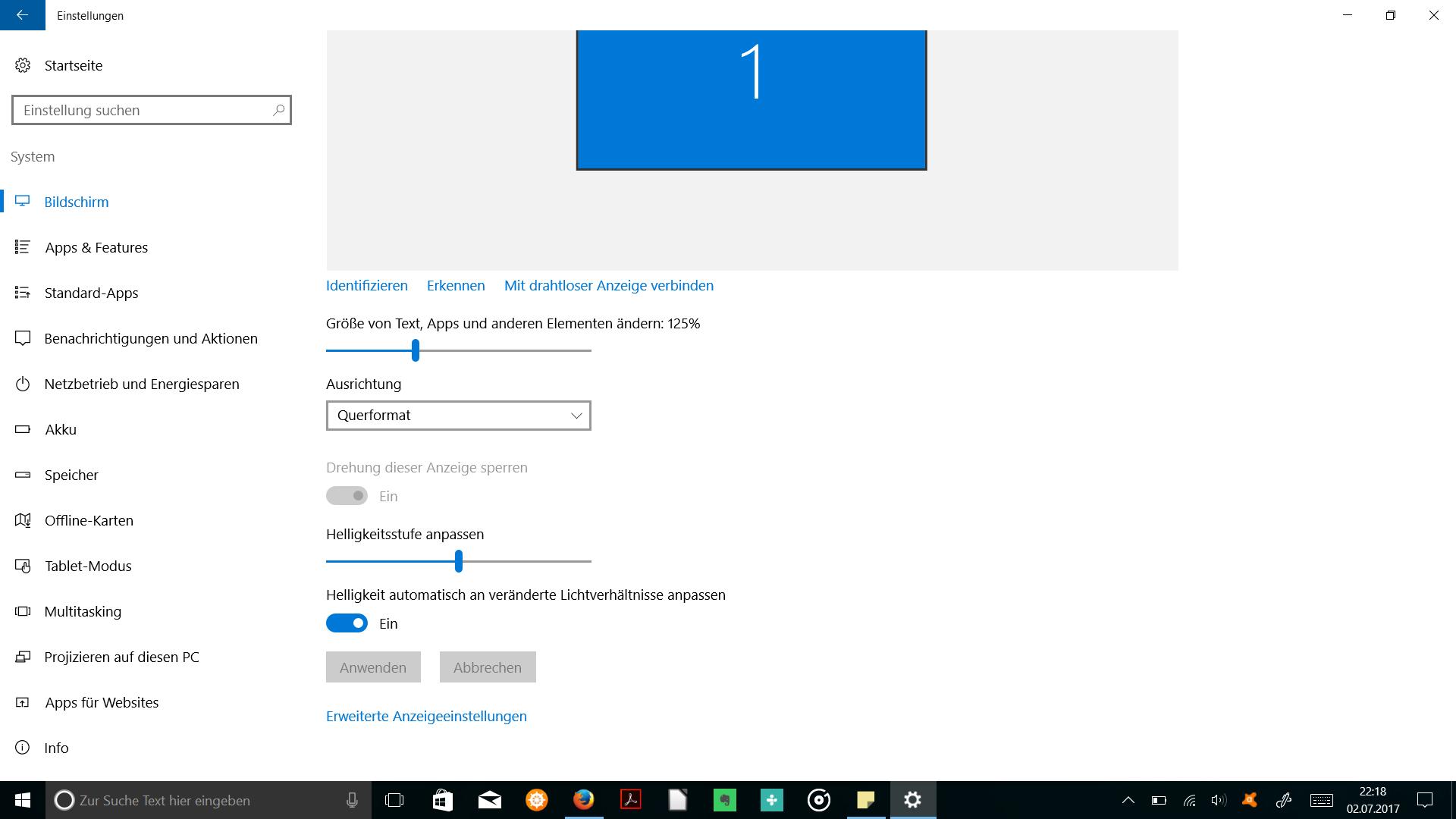1456x819 pixels.
Task: Go to Tablet-Modus settings
Action: pyautogui.click(x=88, y=566)
